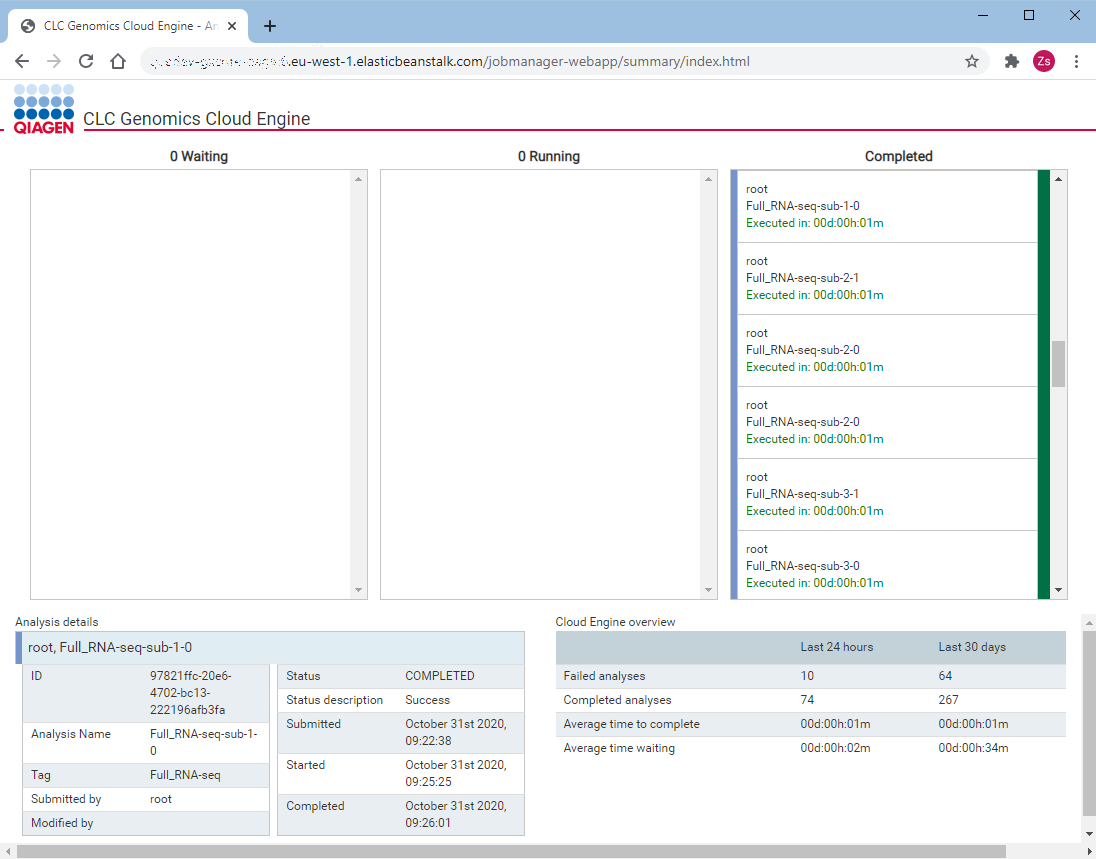Click the Tag value Full_RNA-seq
The width and height of the screenshot is (1096, 859).
[185, 775]
